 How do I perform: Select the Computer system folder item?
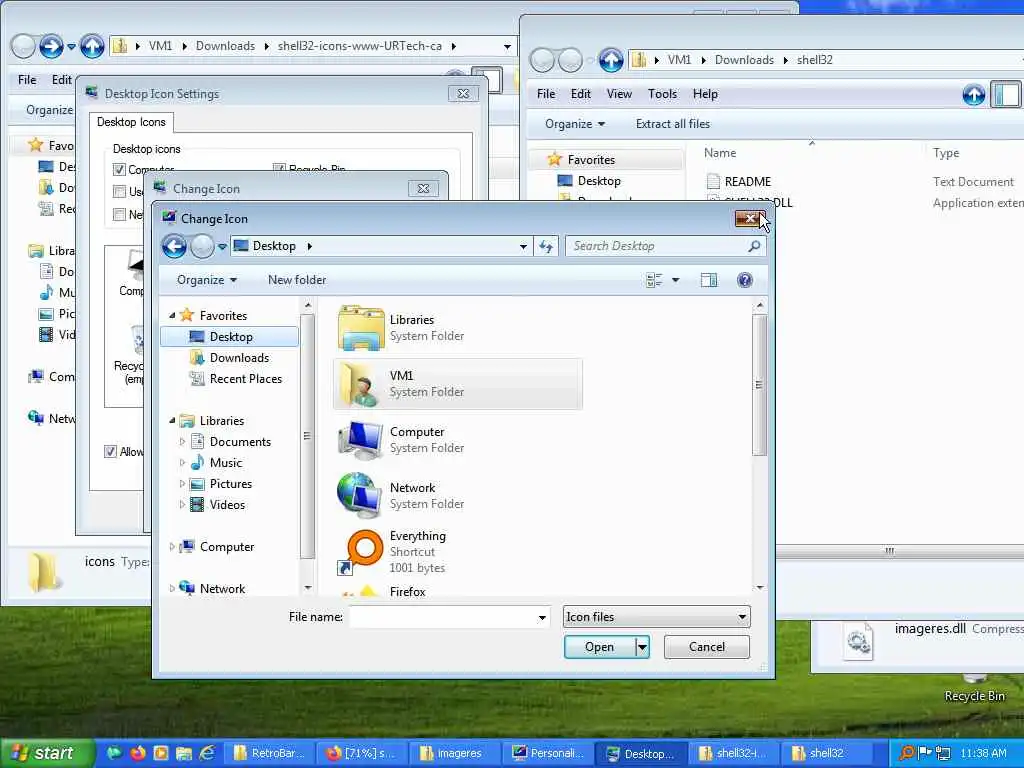[457, 440]
